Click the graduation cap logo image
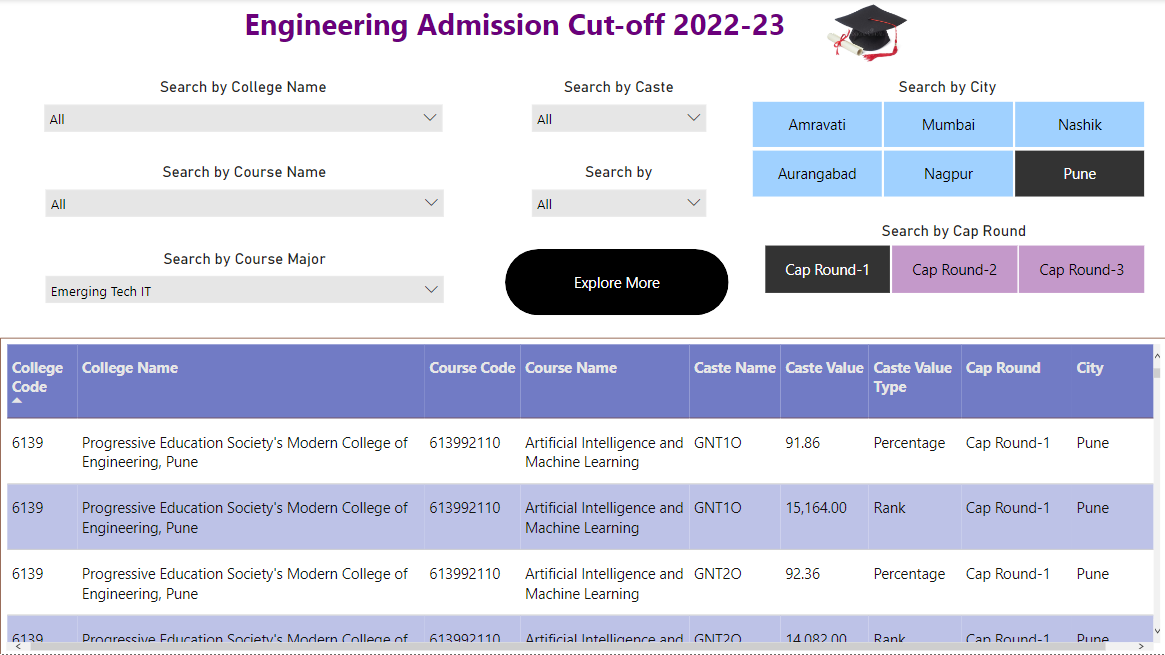This screenshot has height=655, width=1165. (x=866, y=31)
